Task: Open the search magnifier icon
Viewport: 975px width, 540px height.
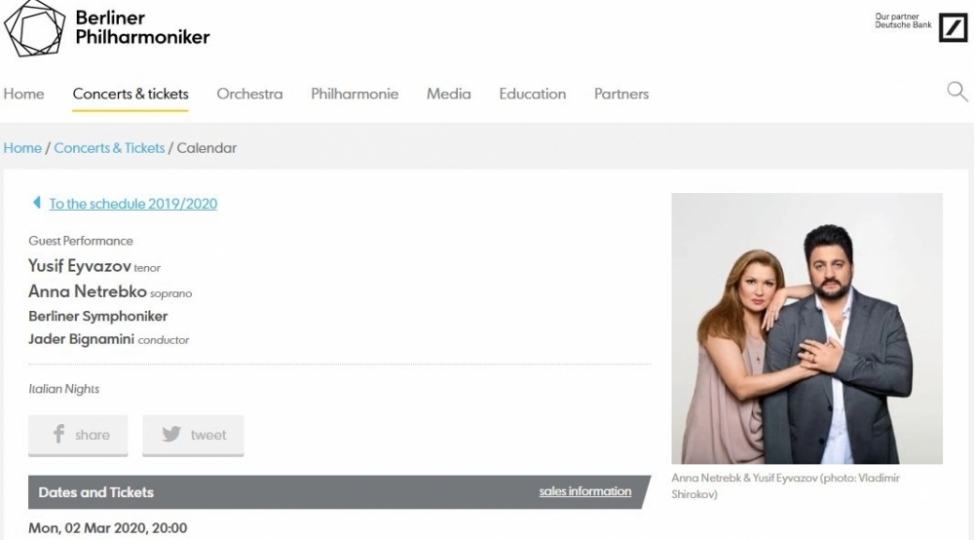Action: (x=957, y=91)
